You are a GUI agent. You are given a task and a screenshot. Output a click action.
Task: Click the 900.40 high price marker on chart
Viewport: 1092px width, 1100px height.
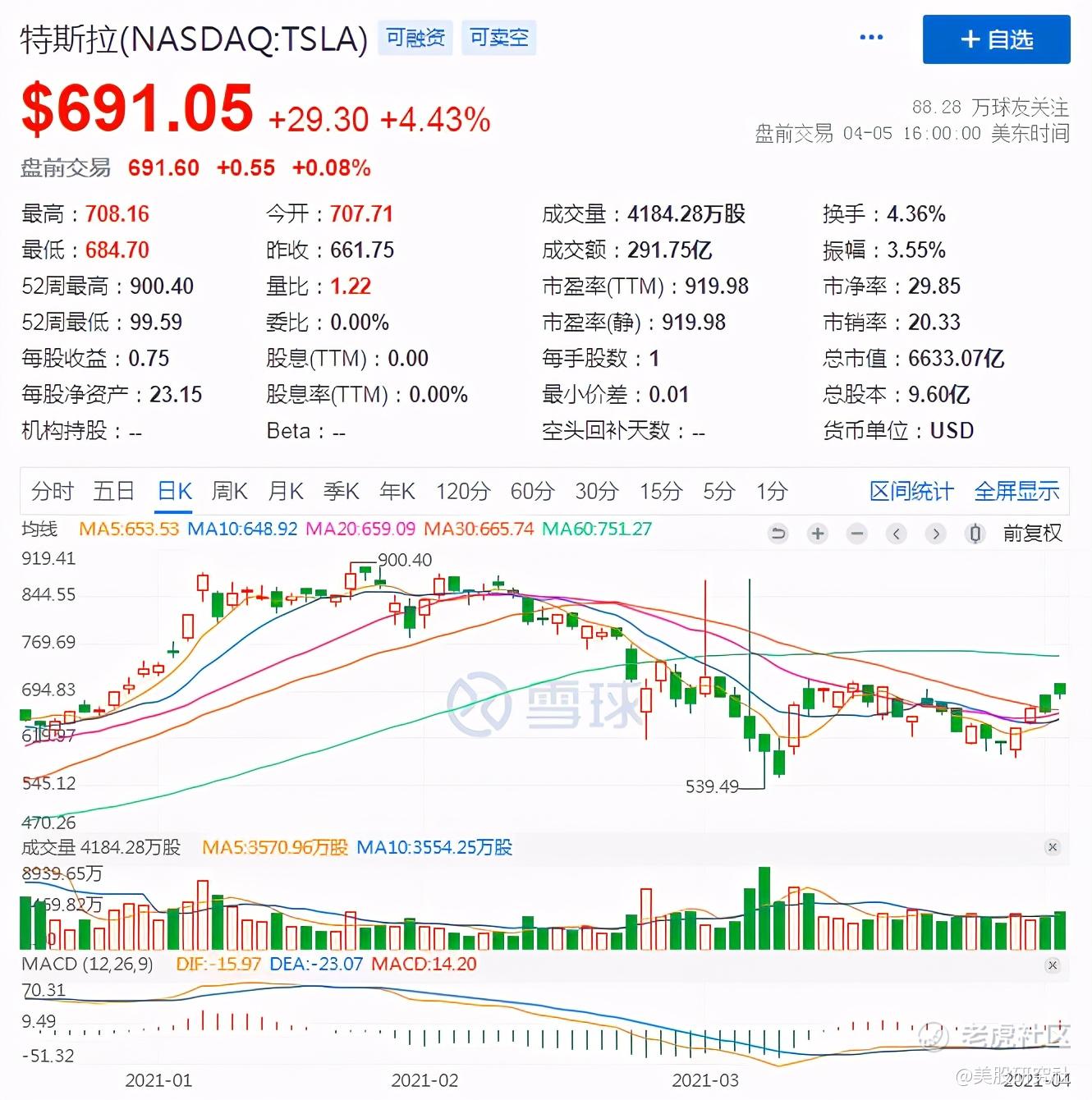tap(405, 560)
